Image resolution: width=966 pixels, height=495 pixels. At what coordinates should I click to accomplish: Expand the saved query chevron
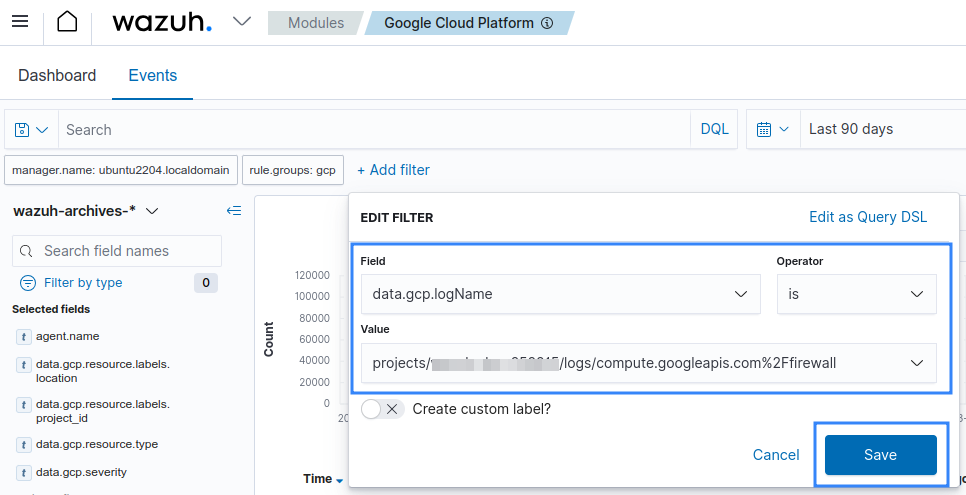tap(42, 129)
